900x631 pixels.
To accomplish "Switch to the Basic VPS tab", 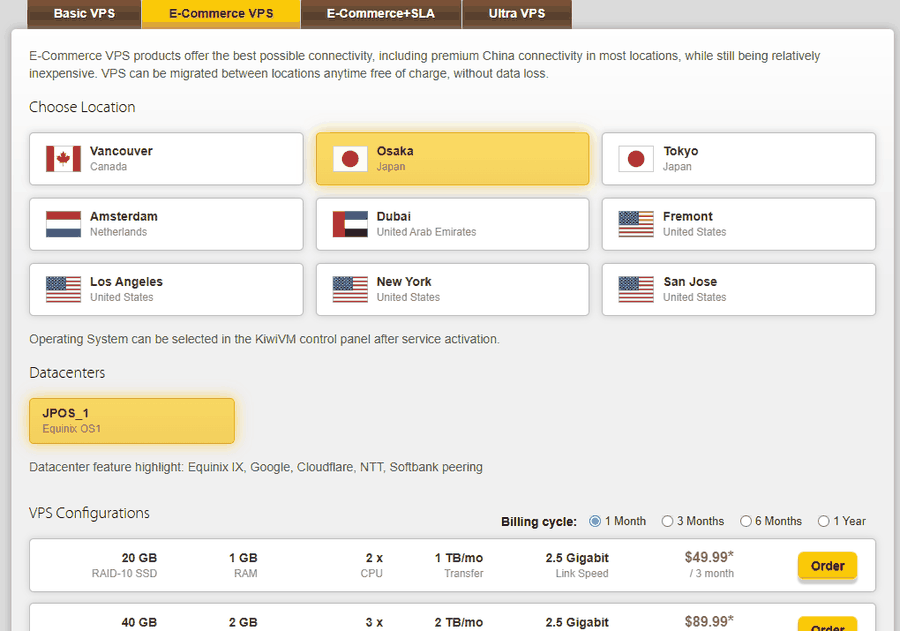I will (x=84, y=13).
